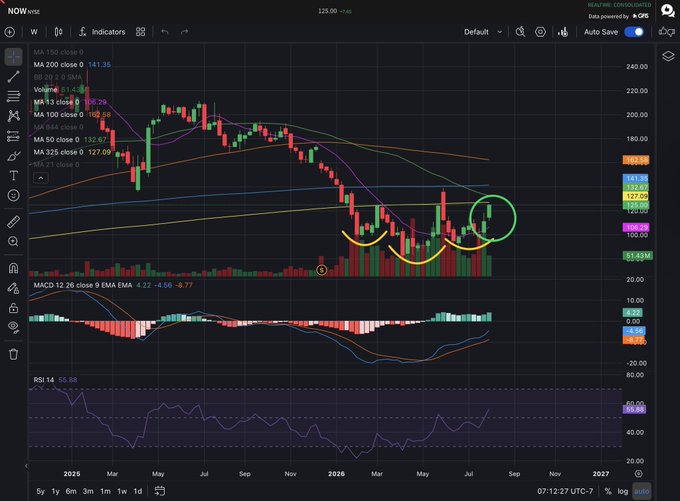Screen dimensions: 680x501
Task: Select the 1d date range
Action: pos(138,491)
